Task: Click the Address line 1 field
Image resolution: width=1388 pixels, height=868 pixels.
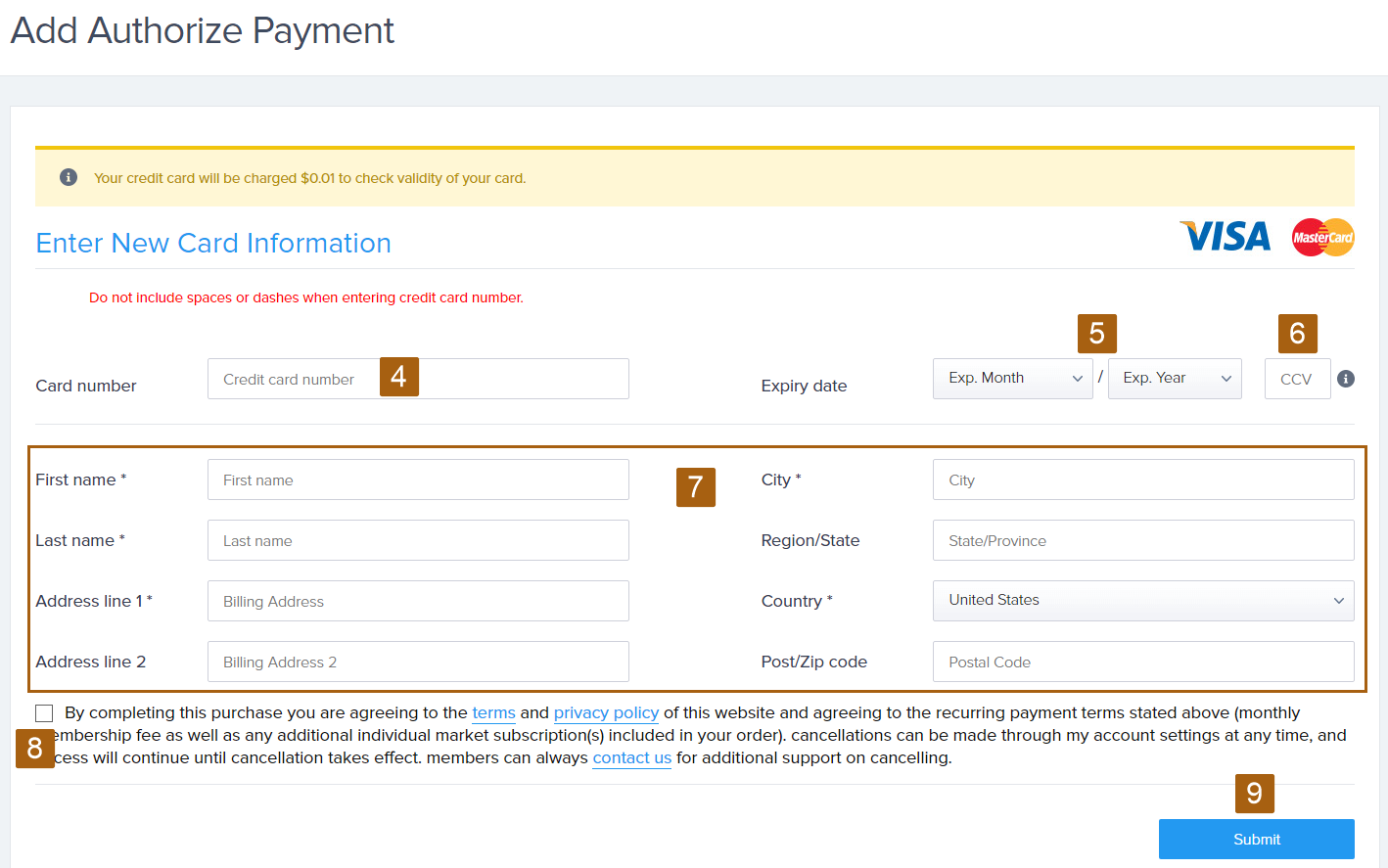Action: click(x=418, y=602)
